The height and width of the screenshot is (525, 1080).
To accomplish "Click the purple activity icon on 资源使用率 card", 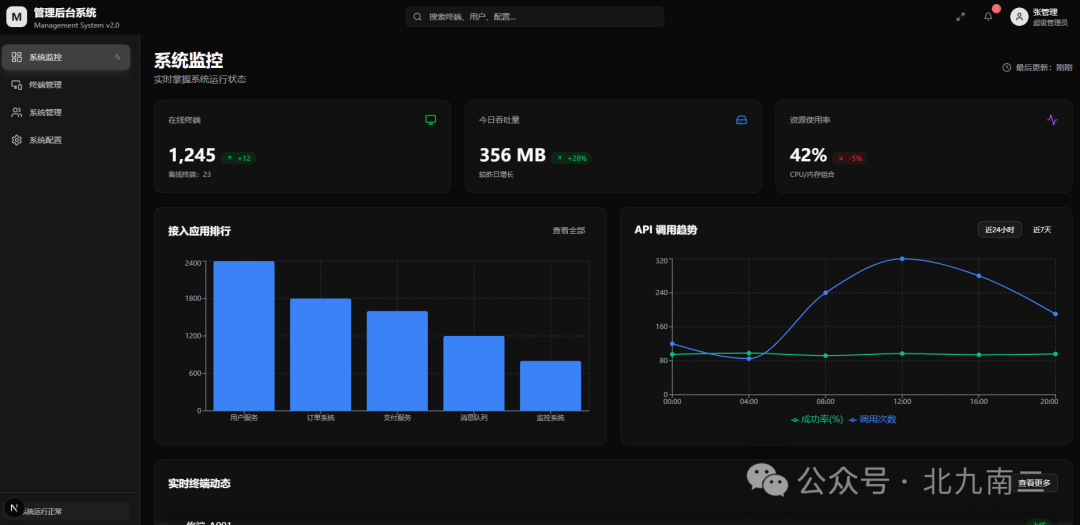I will (1052, 119).
